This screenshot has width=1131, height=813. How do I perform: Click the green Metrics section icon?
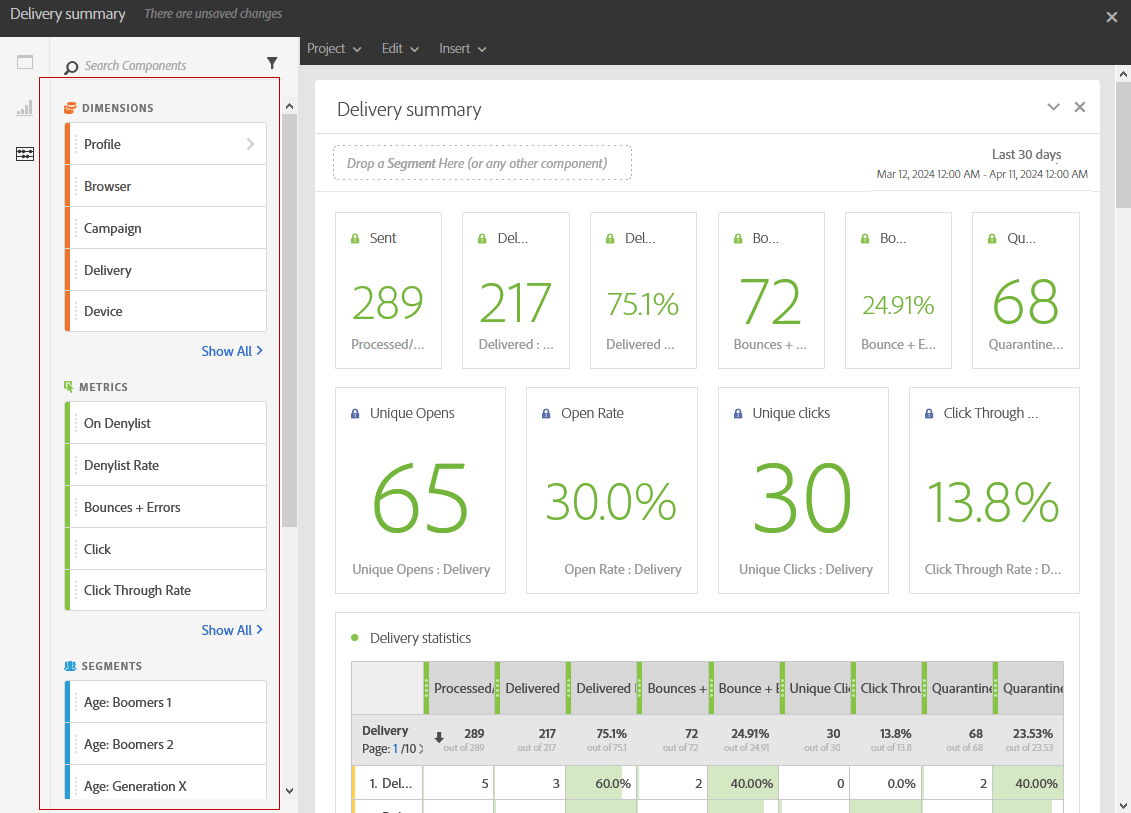click(69, 384)
